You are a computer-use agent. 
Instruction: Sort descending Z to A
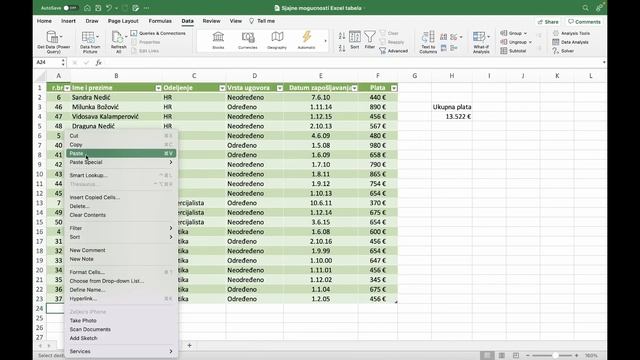click(342, 48)
